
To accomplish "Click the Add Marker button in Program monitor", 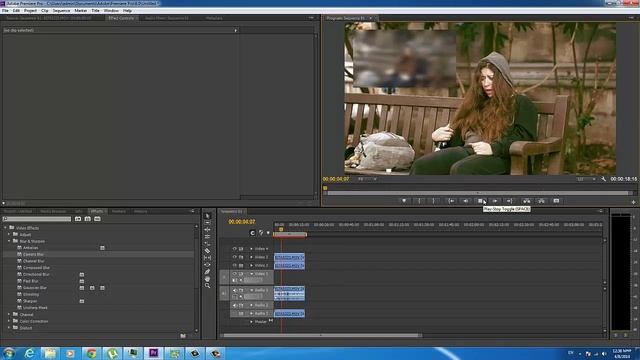I will point(404,201).
